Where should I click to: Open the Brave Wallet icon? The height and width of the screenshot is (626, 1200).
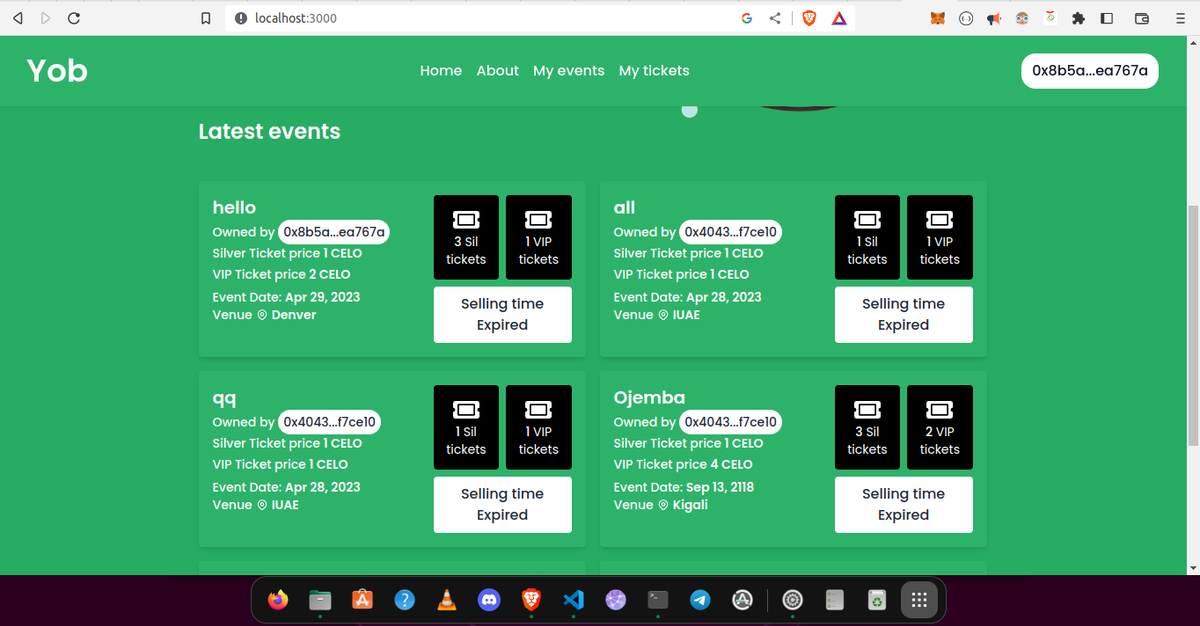point(1141,18)
